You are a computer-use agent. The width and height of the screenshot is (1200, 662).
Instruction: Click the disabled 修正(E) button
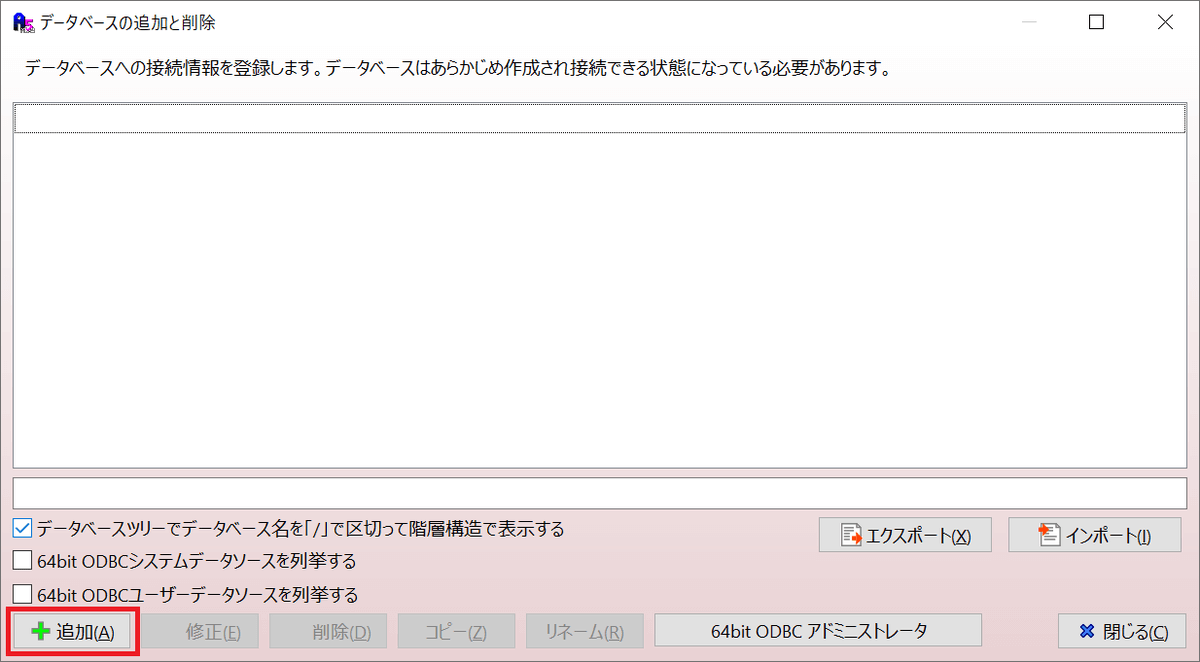point(200,631)
